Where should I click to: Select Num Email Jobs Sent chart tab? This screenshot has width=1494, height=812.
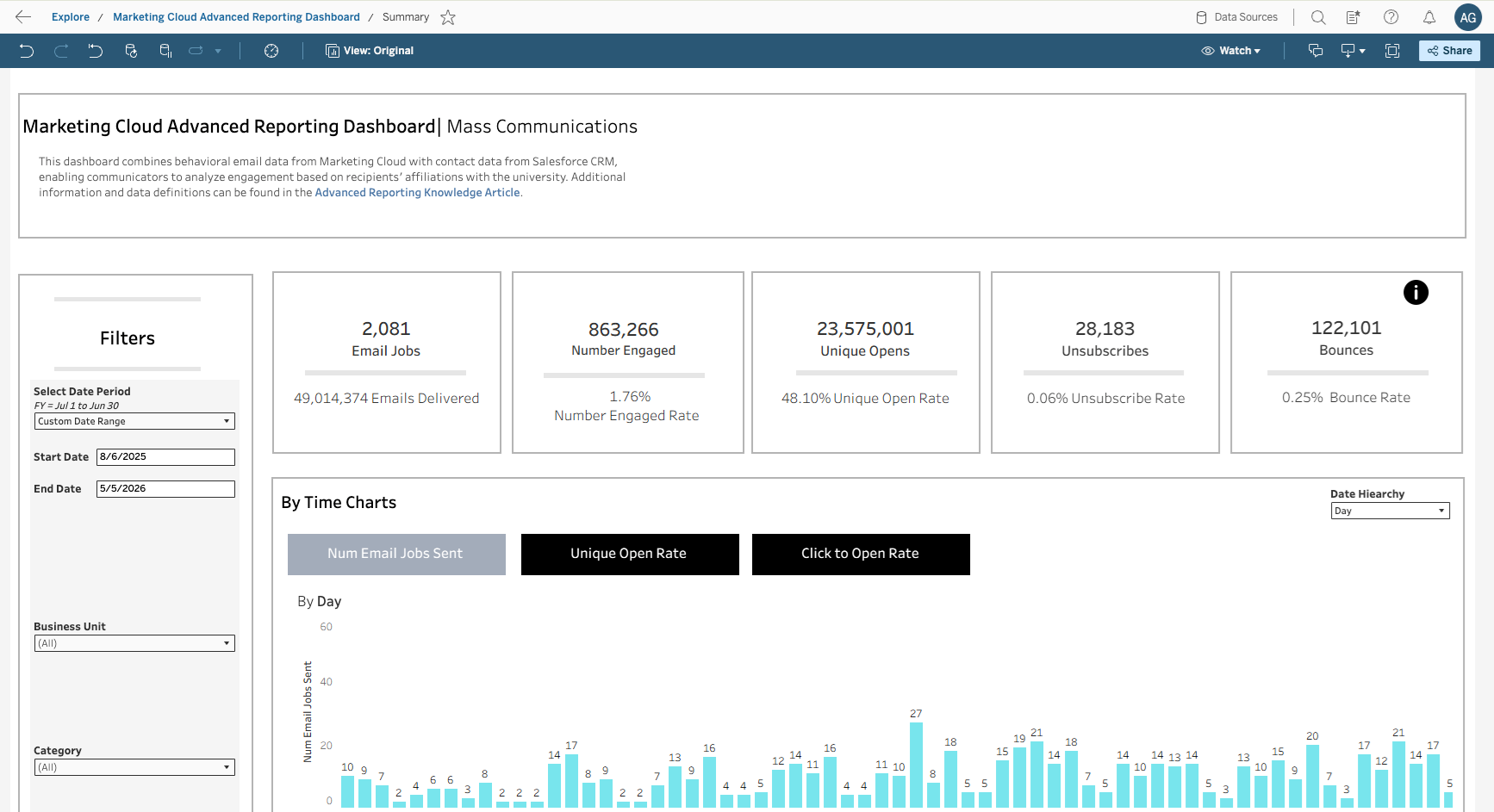(x=396, y=554)
